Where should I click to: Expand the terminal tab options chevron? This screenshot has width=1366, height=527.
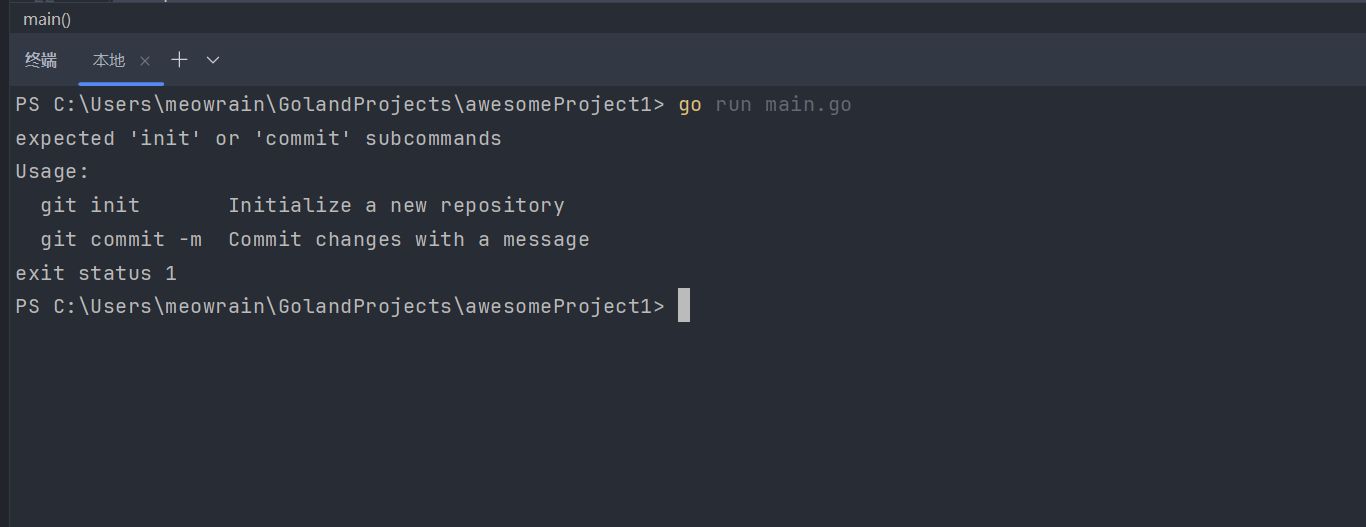213,60
